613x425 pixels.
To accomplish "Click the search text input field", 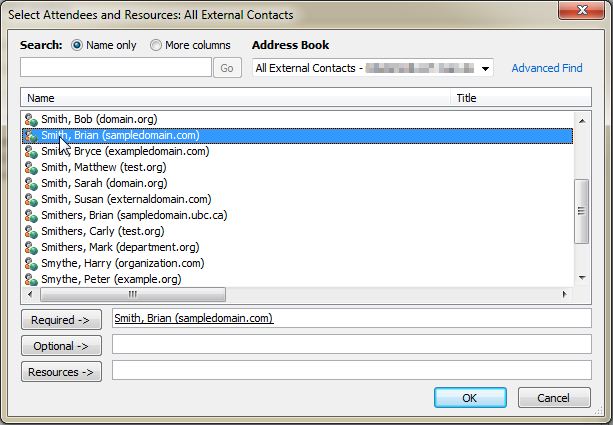I will click(x=116, y=68).
